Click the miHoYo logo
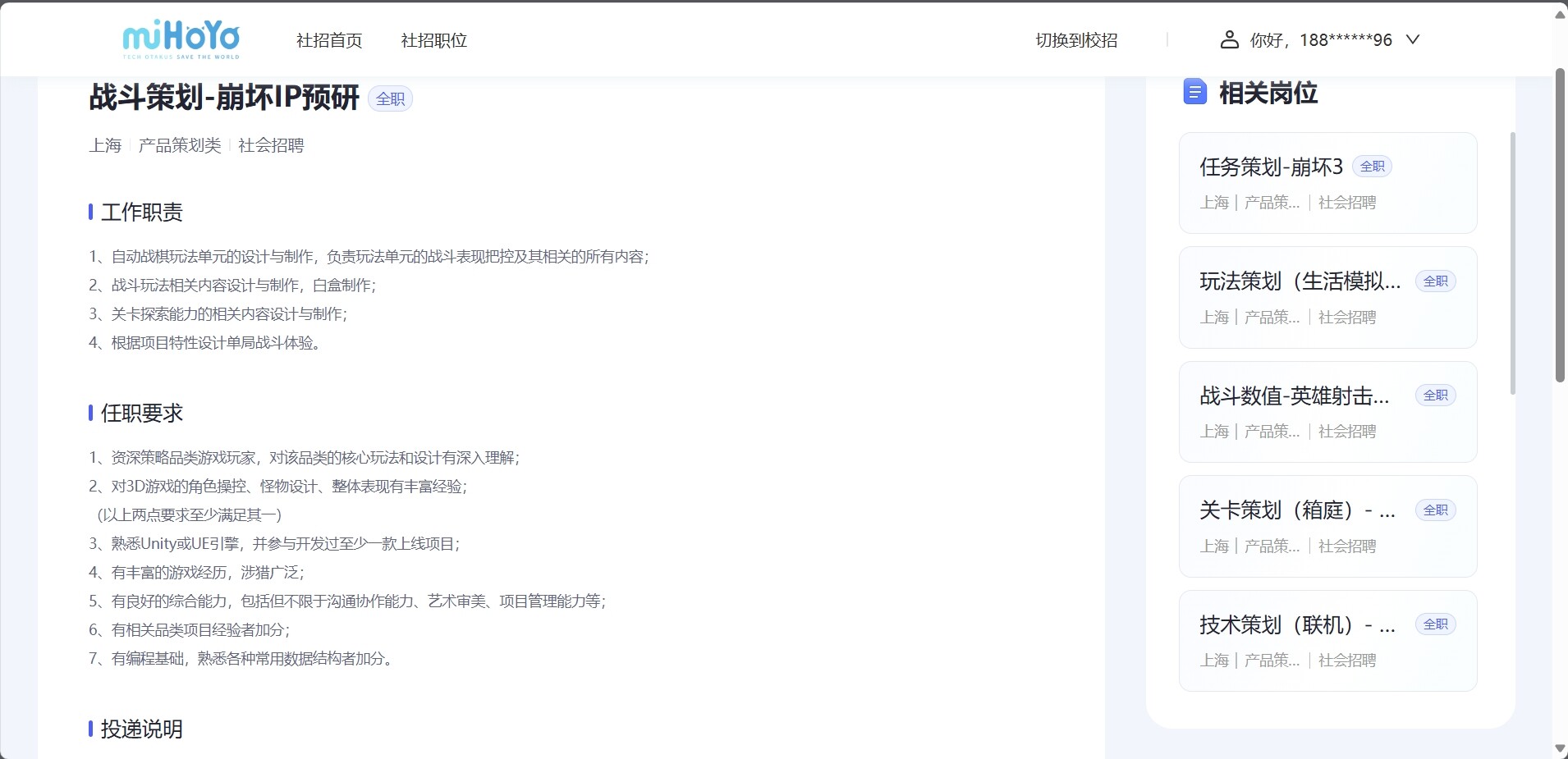Screen dimensions: 1568x759 (181, 39)
